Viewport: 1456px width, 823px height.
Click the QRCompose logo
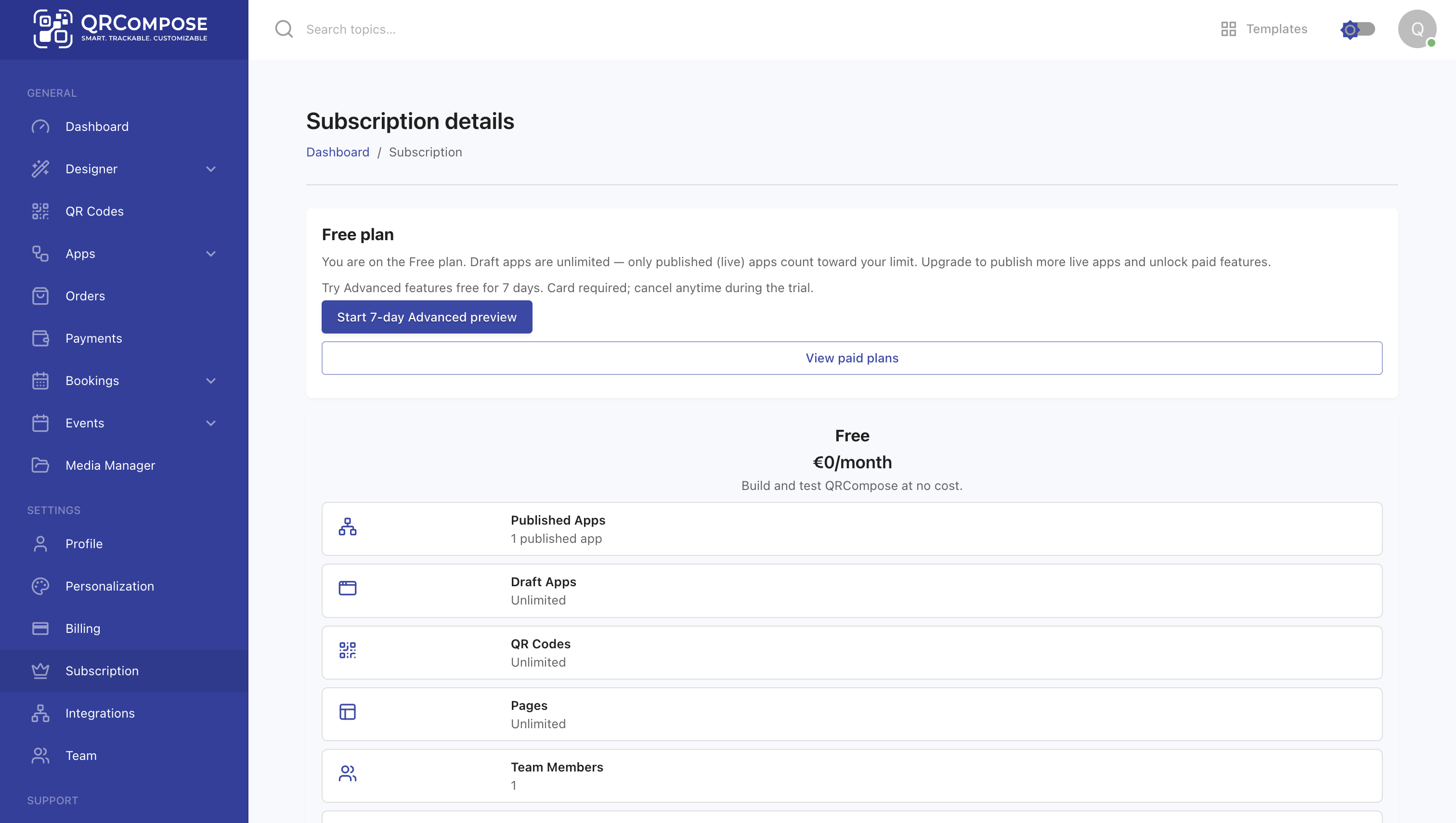[120, 28]
